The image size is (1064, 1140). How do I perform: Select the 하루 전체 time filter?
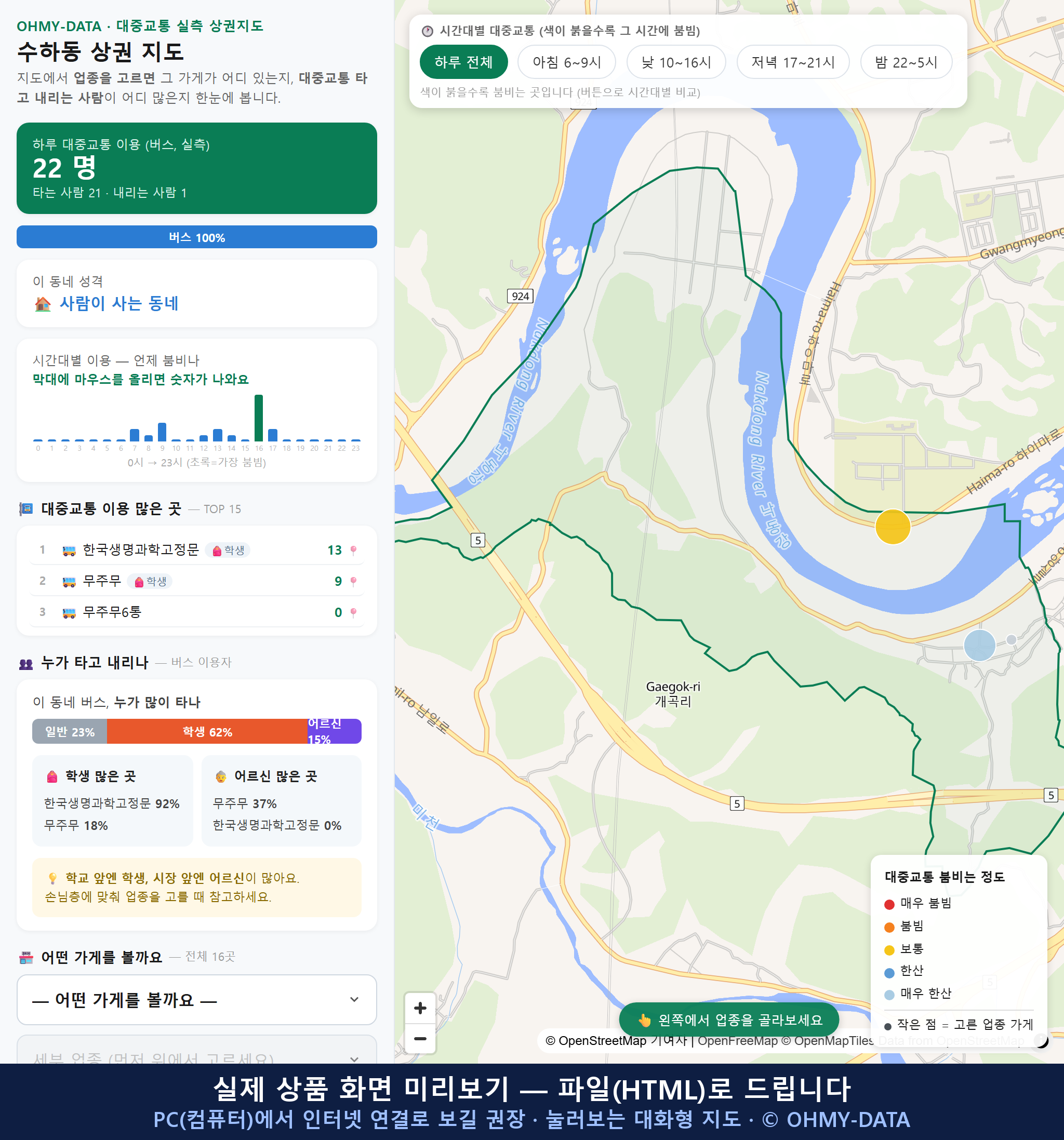point(463,62)
